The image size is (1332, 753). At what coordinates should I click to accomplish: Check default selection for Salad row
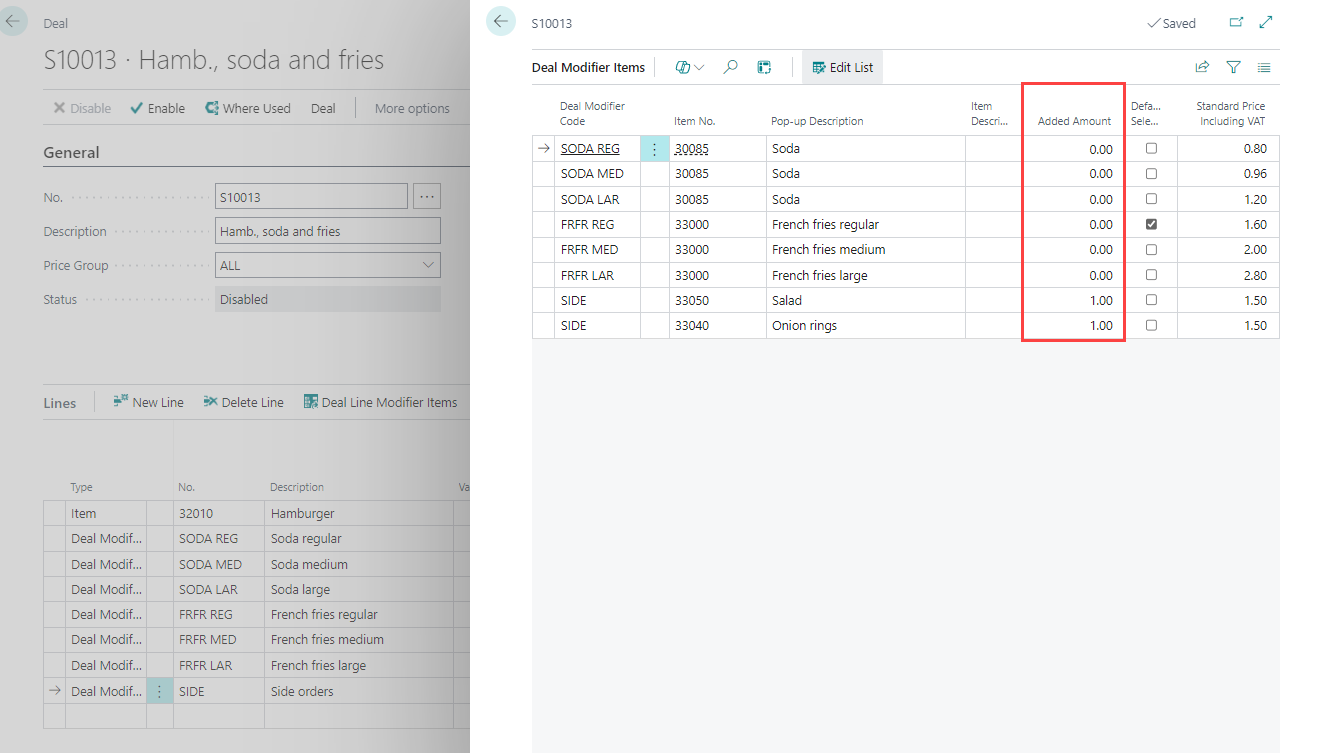coord(1151,300)
